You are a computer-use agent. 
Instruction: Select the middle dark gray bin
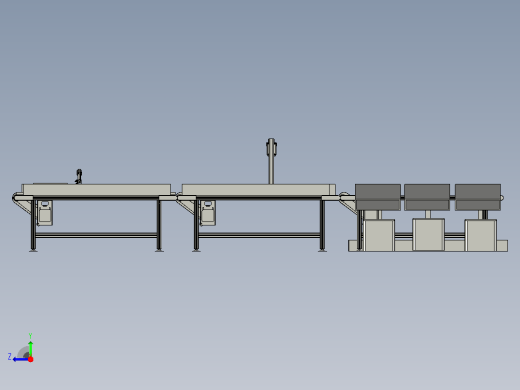point(427,197)
